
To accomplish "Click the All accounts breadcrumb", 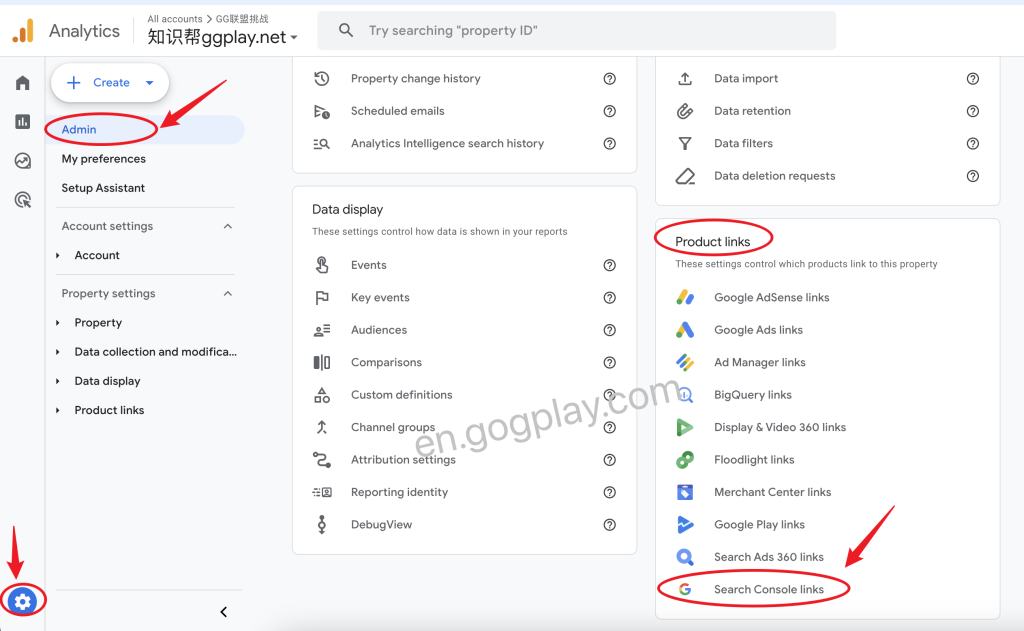I will [x=174, y=19].
